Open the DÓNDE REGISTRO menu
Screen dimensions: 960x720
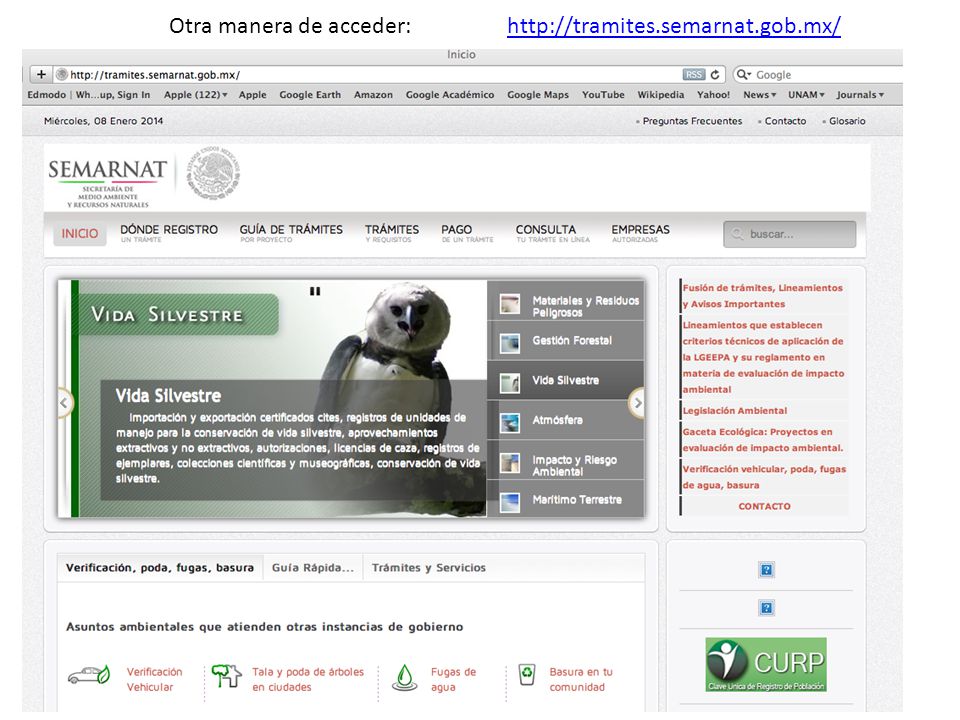coord(169,233)
